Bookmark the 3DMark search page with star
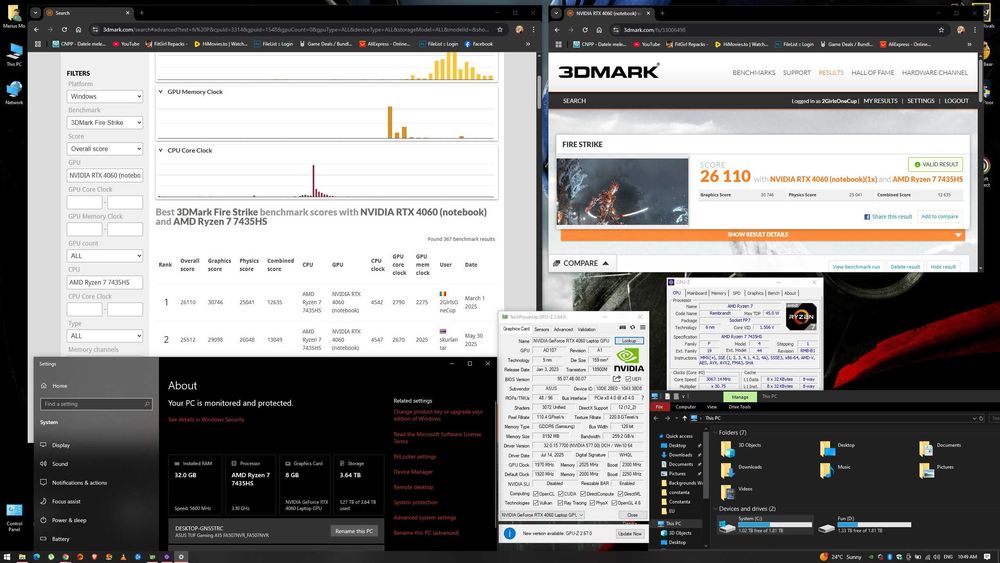The height and width of the screenshot is (563, 1000). coord(500,29)
